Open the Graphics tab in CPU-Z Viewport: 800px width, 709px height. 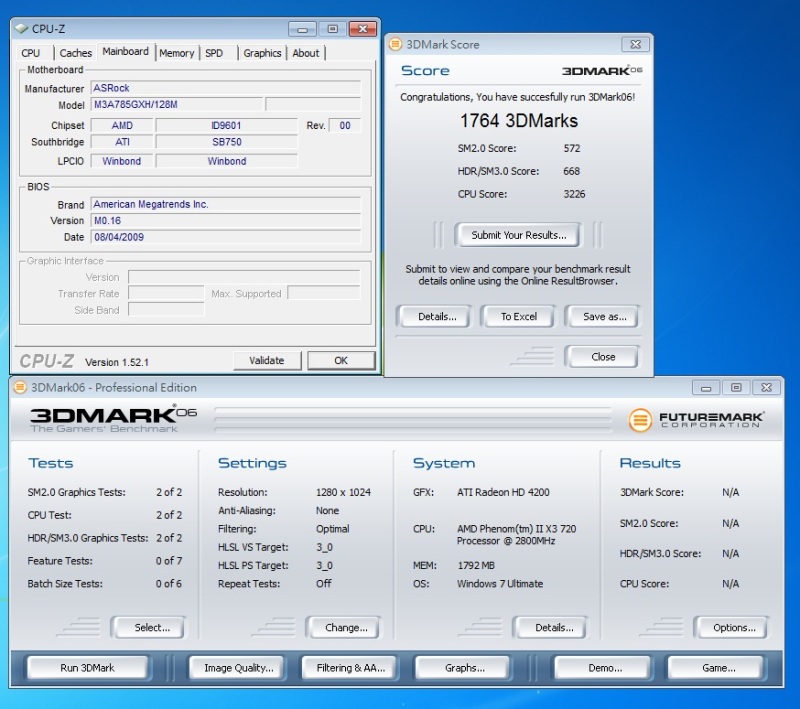262,53
